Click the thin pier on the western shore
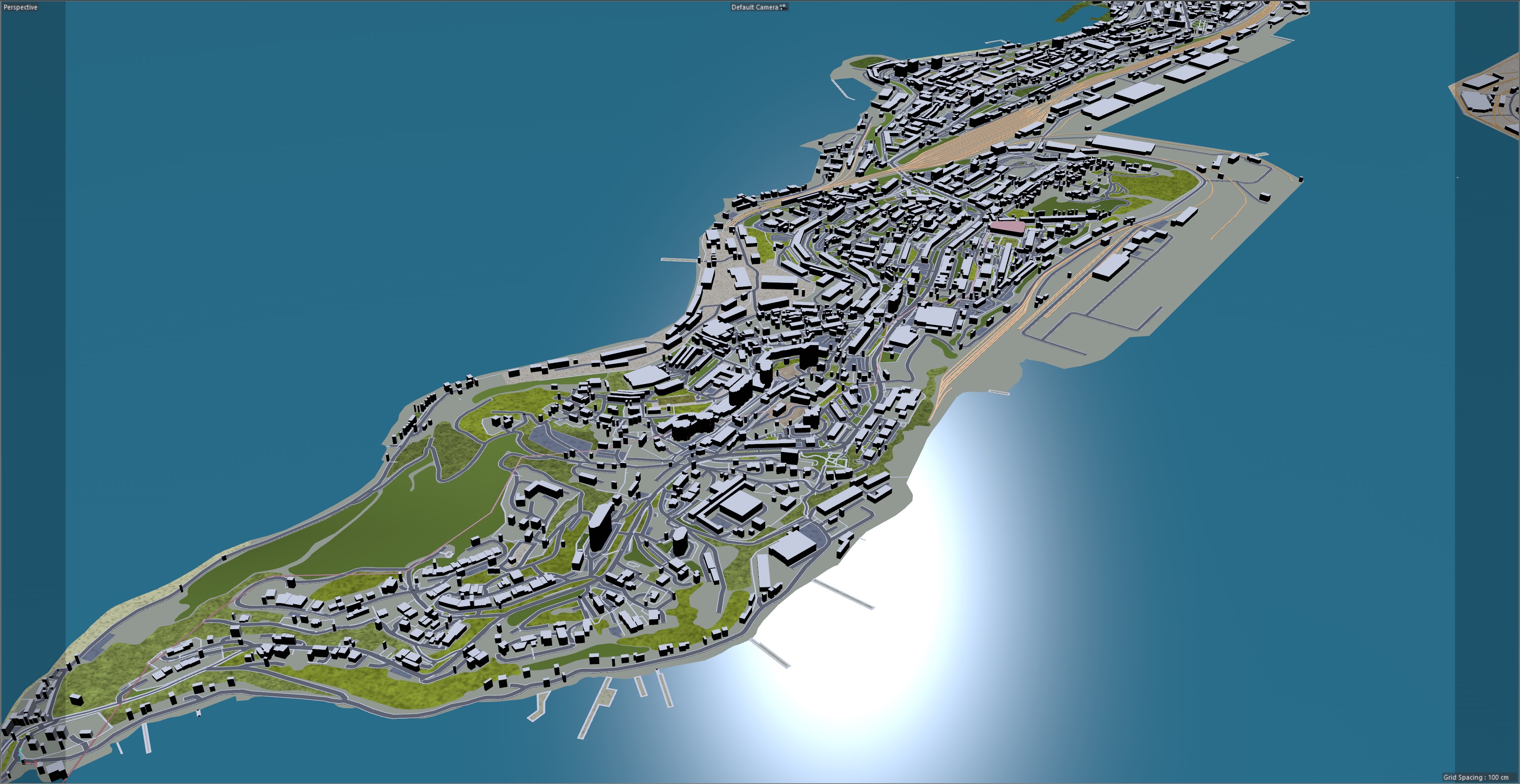 [x=678, y=260]
